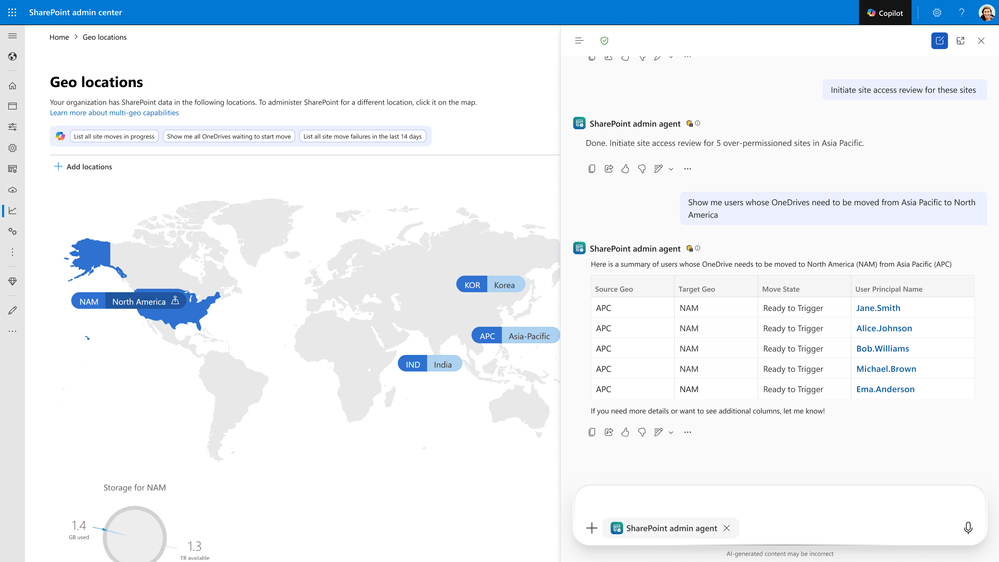Image resolution: width=999 pixels, height=562 pixels.
Task: Click the pencil customize navigation icon
Action: [12, 310]
